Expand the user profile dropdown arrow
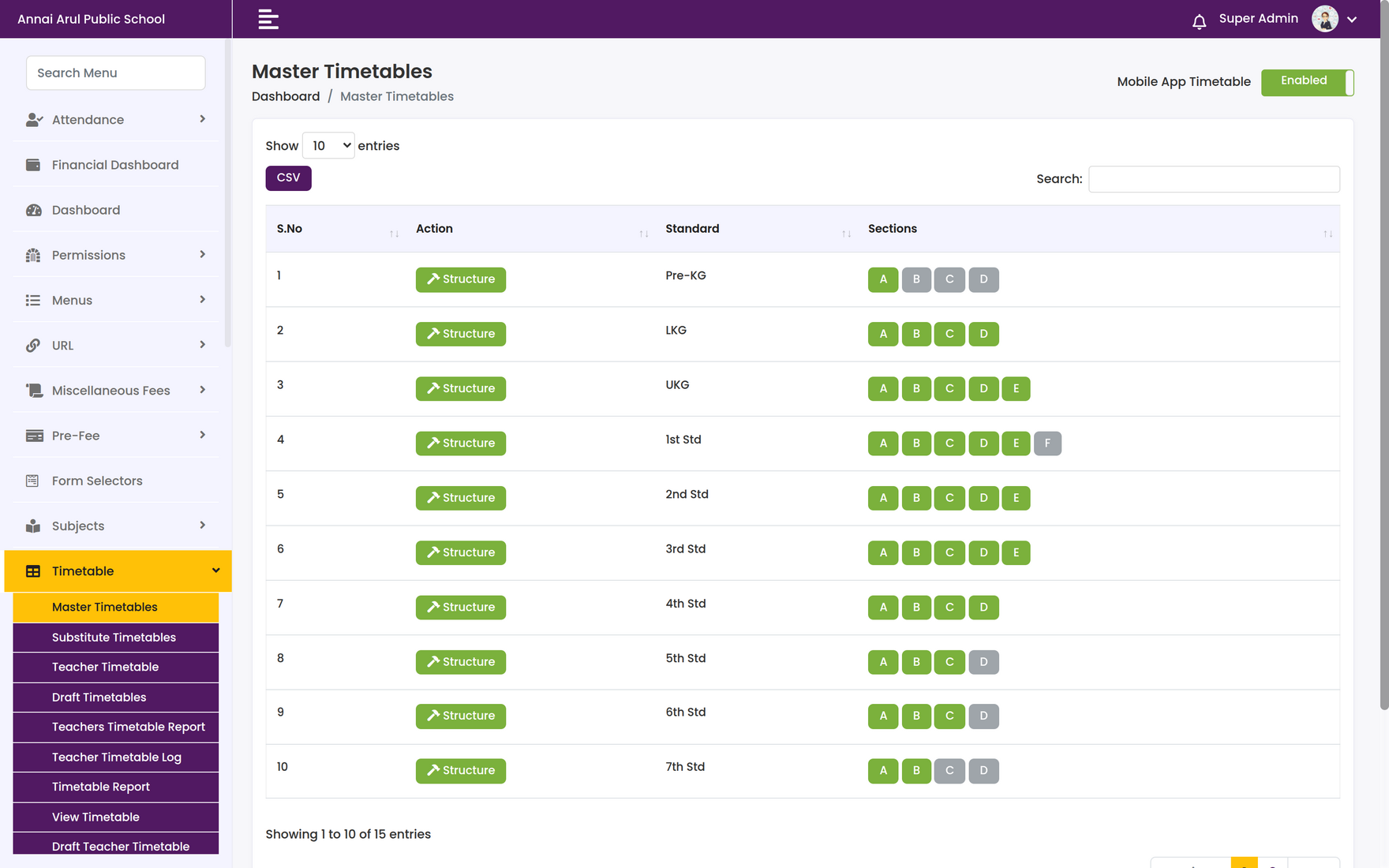The width and height of the screenshot is (1389, 868). tap(1352, 20)
